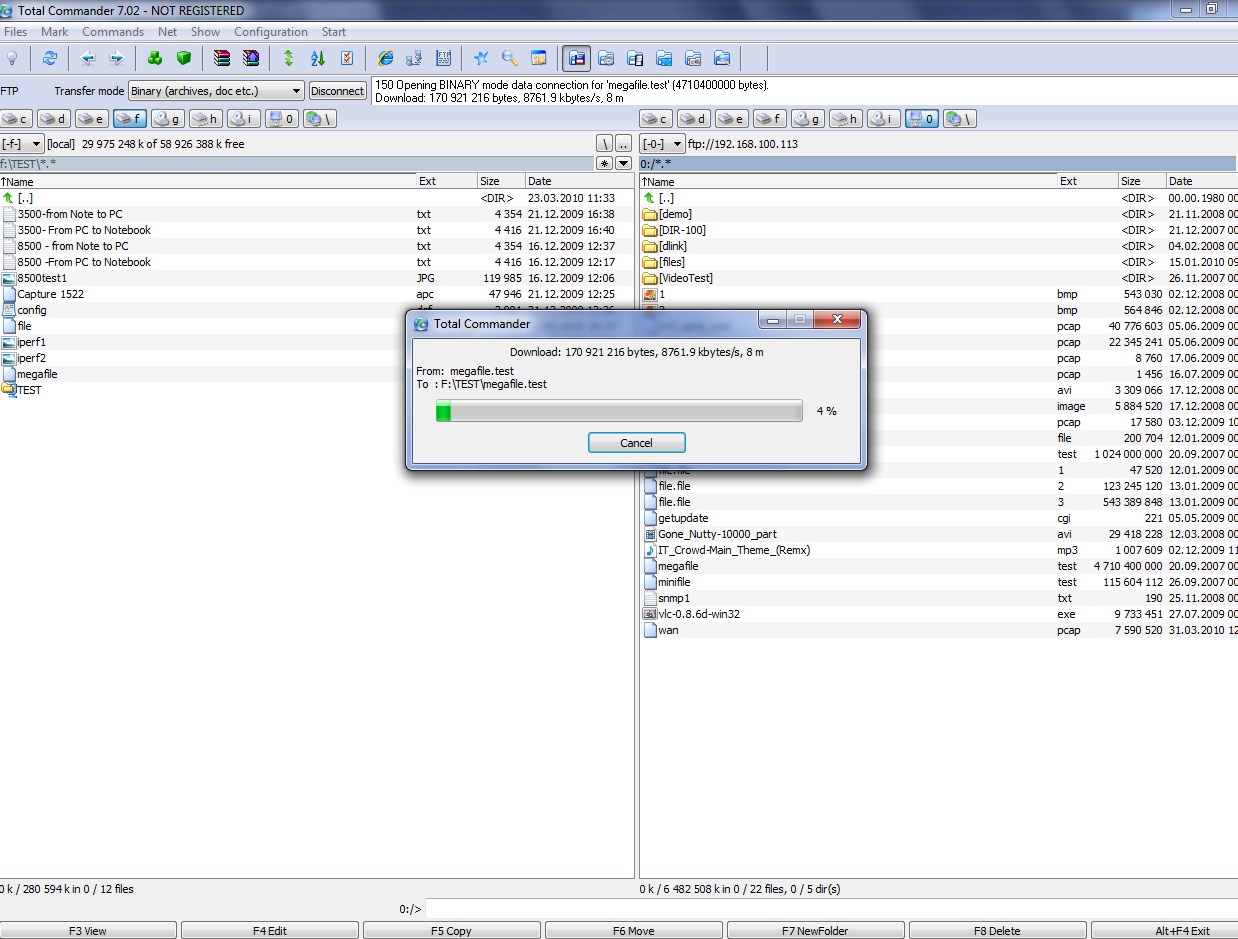Screen dimensions: 1238x939
Task: Switch left panel to drive g
Action: tap(168, 119)
